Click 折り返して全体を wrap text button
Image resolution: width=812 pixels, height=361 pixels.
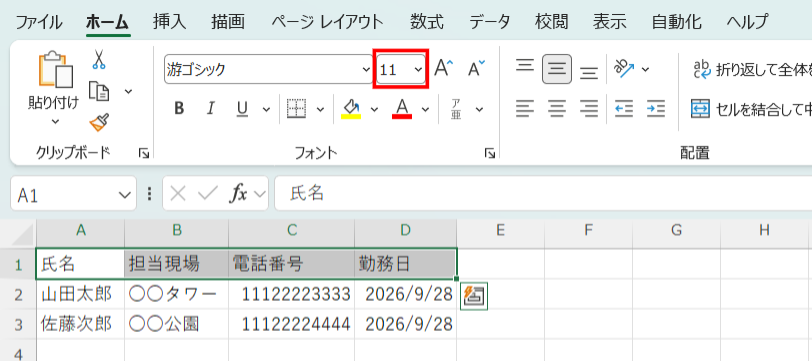(x=751, y=69)
